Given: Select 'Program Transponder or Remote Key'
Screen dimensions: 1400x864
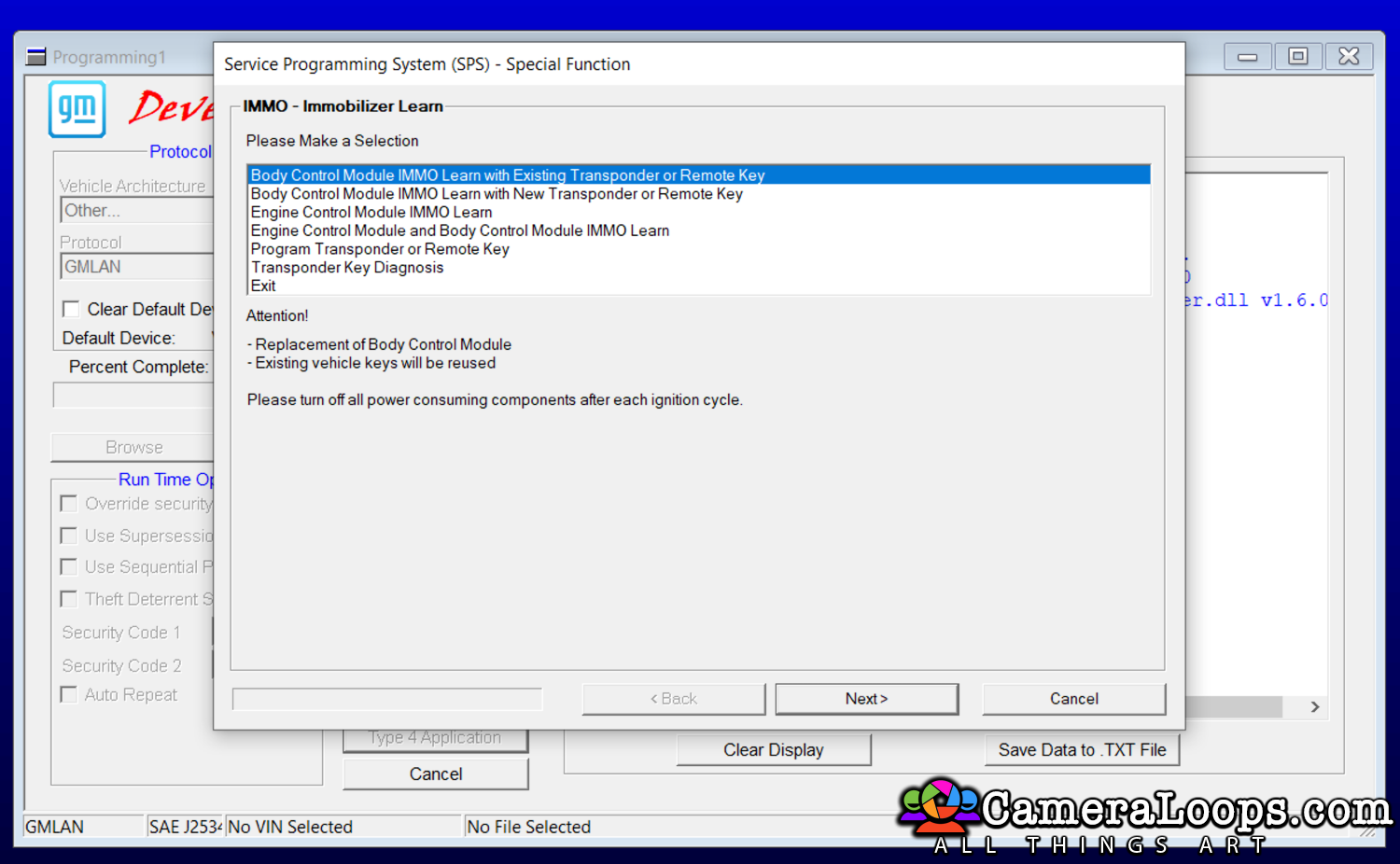Looking at the screenshot, I should coord(379,249).
